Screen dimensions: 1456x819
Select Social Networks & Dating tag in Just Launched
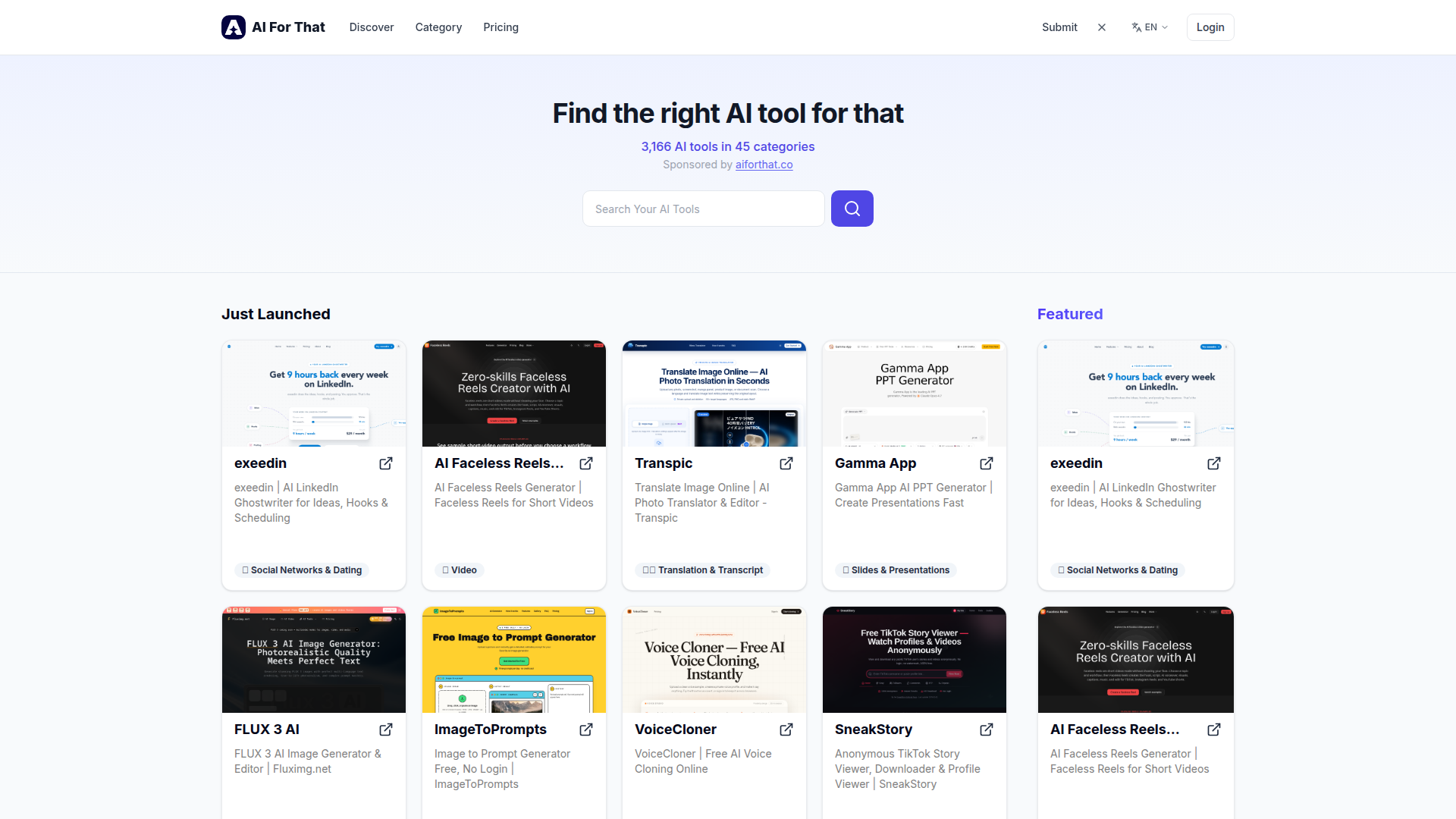pyautogui.click(x=302, y=570)
